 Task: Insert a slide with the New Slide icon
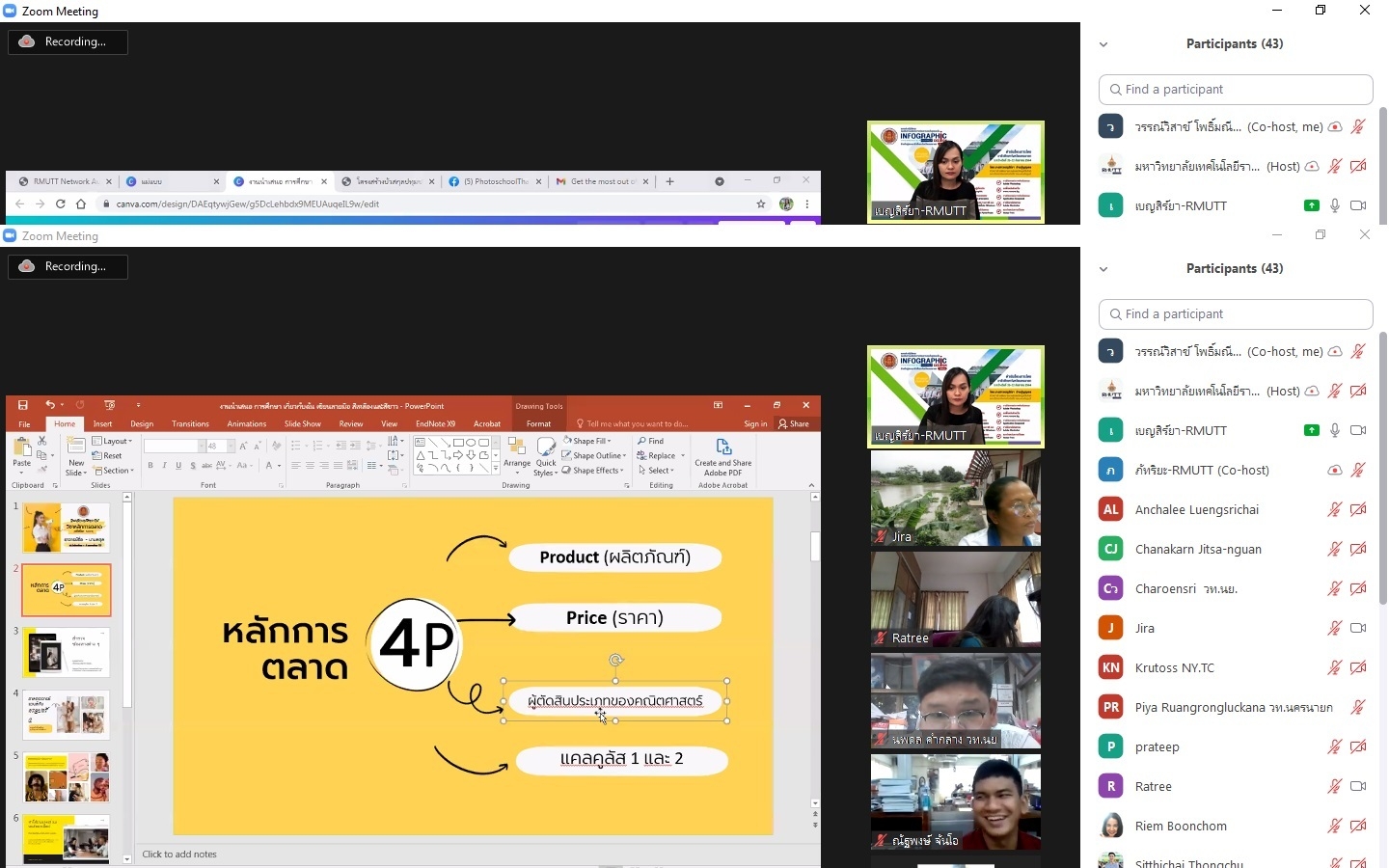point(76,455)
